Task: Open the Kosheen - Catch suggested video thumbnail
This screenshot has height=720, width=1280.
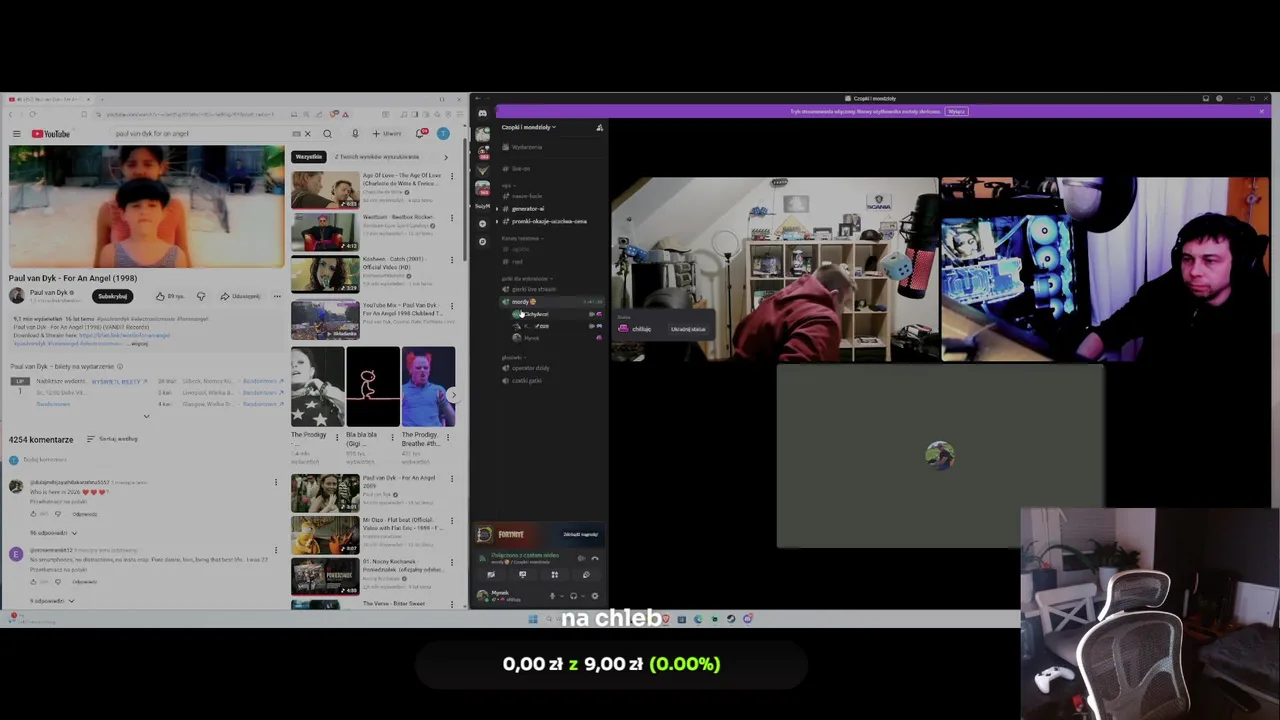Action: tap(325, 274)
